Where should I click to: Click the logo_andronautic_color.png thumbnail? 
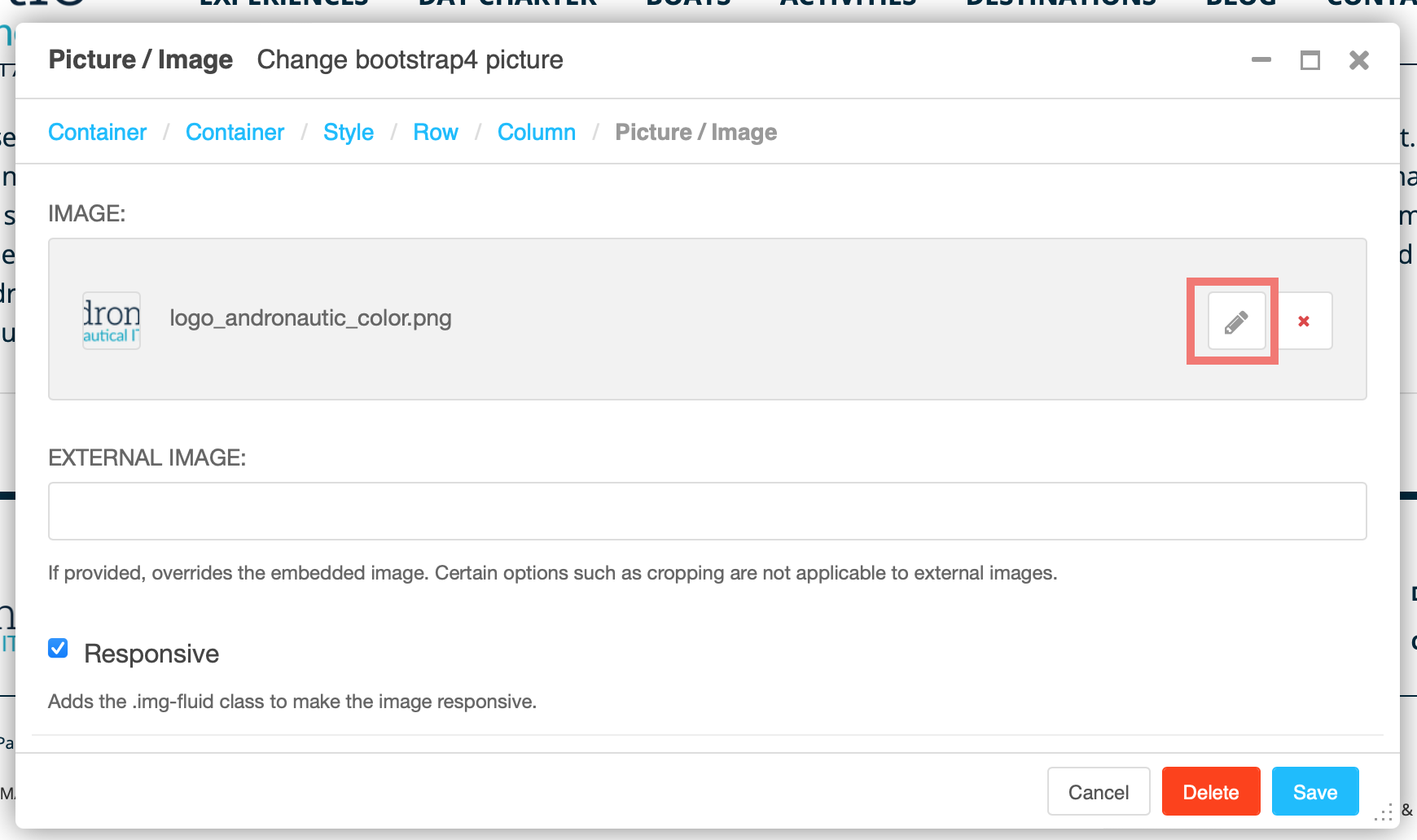[112, 321]
